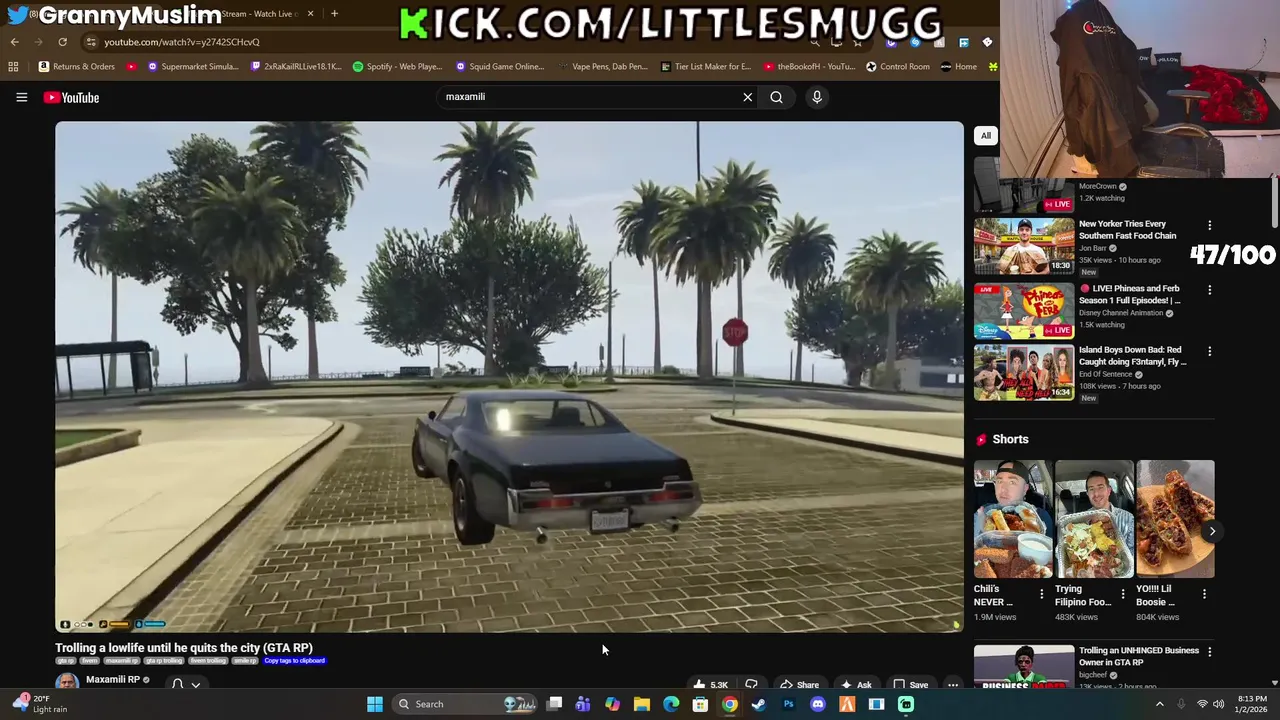This screenshot has height=720, width=1280.
Task: Open options menu for Phineas and Ferb video
Action: [x=1209, y=290]
